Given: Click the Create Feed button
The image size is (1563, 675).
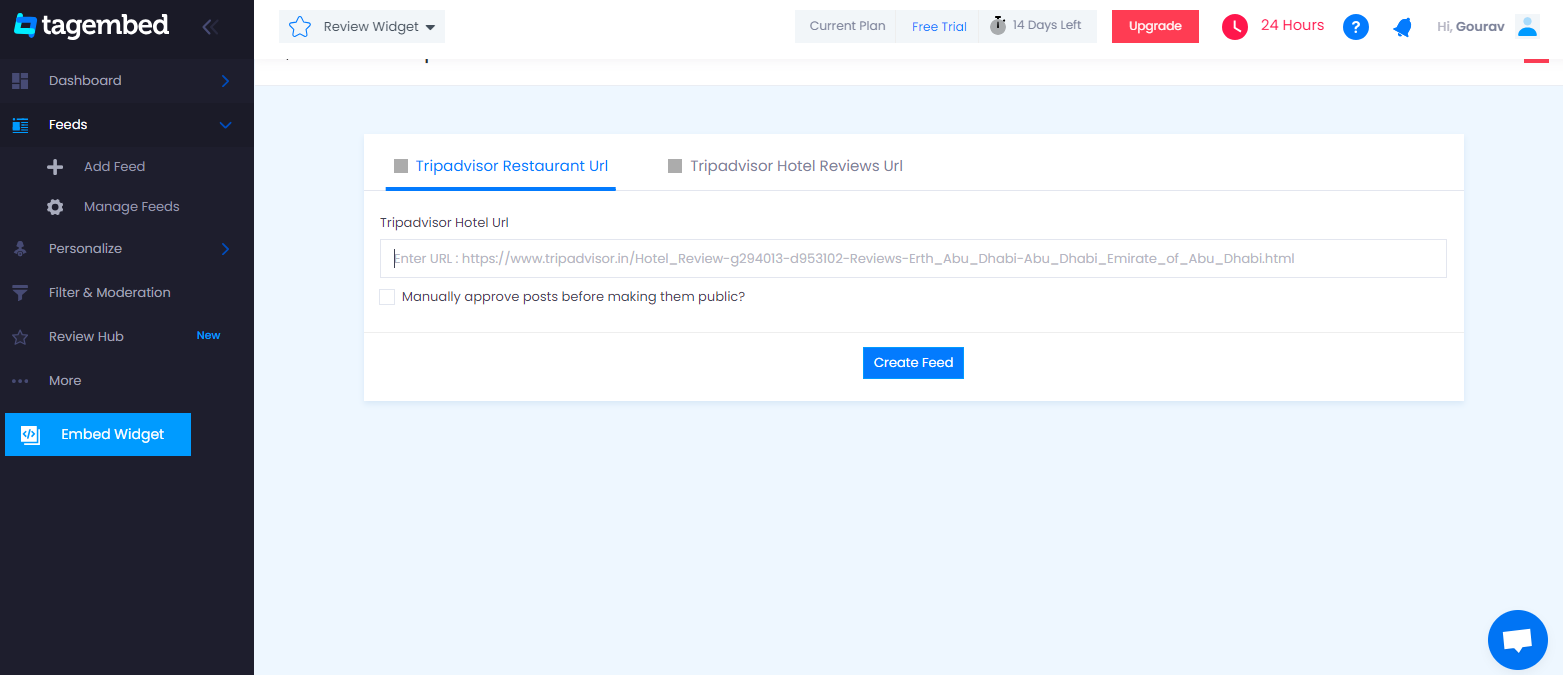Looking at the screenshot, I should click(913, 363).
